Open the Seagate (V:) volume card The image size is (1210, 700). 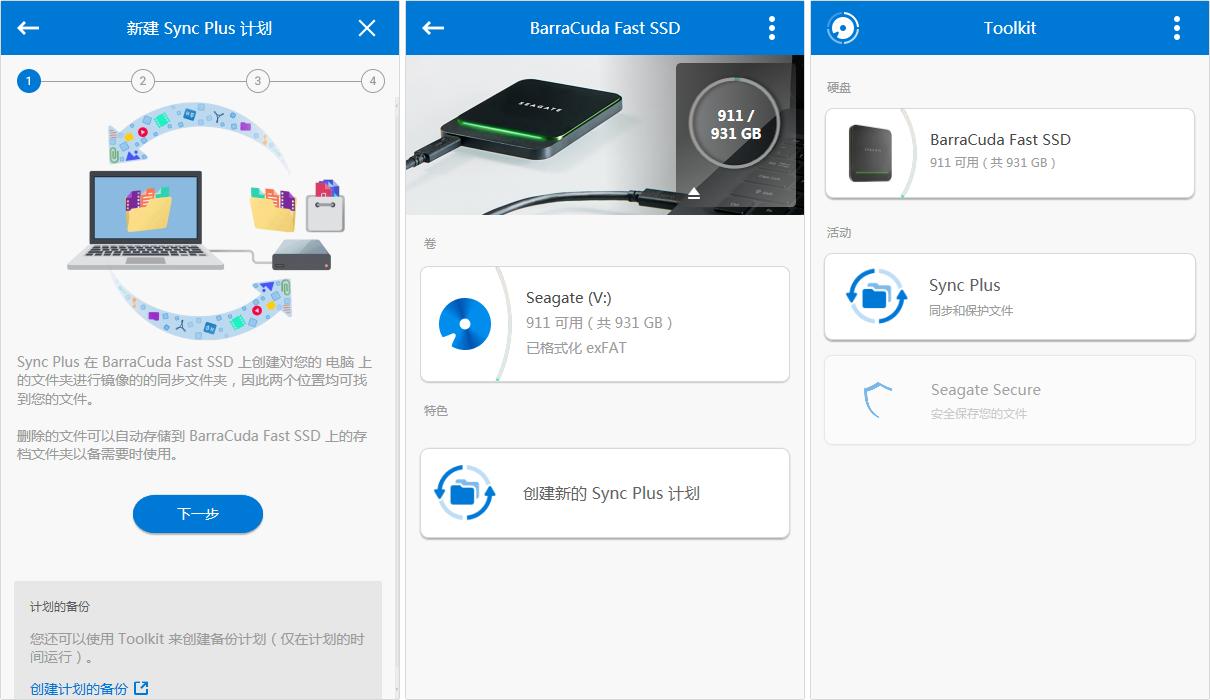click(x=604, y=323)
